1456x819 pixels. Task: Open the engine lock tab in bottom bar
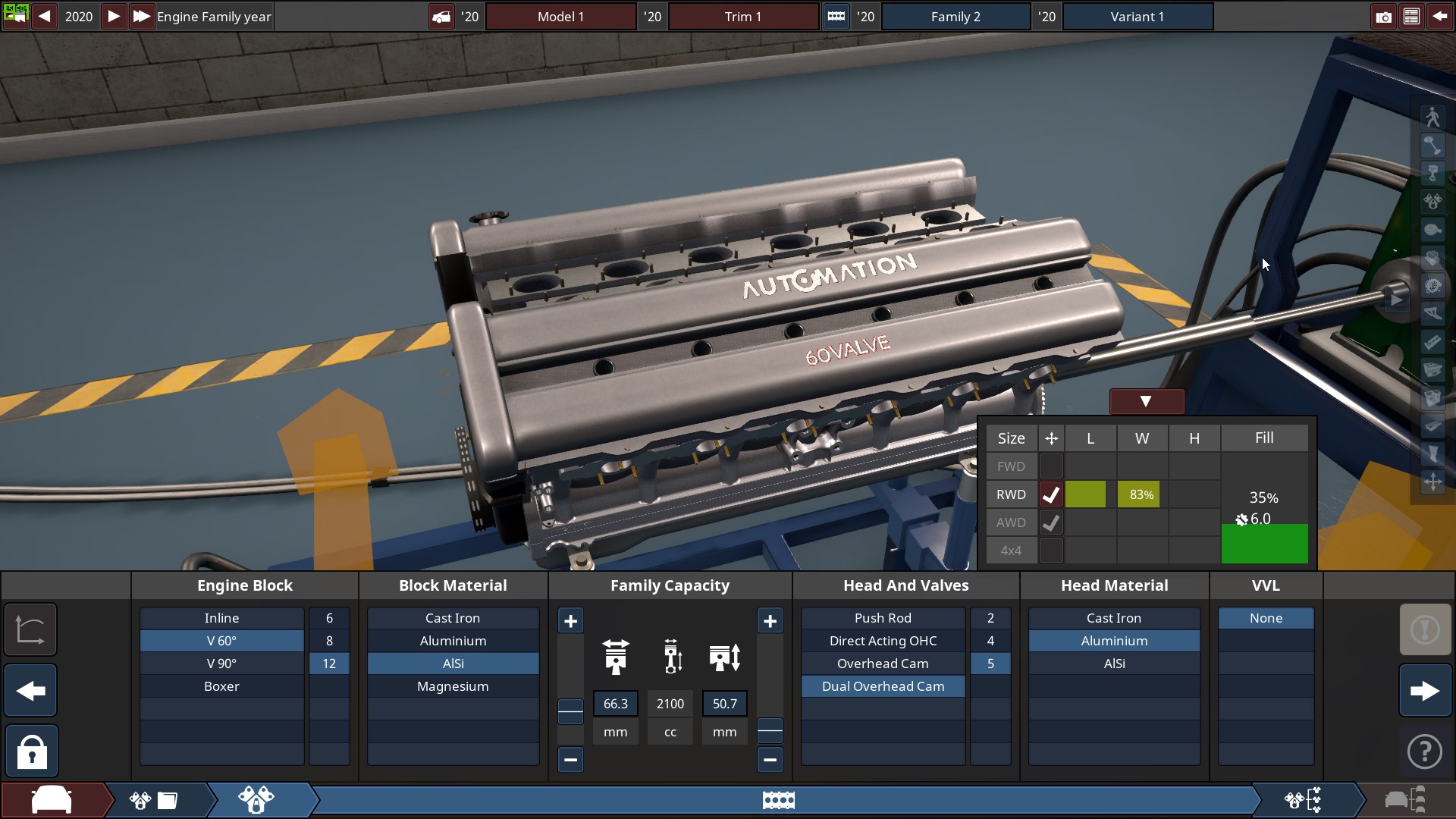pyautogui.click(x=256, y=799)
